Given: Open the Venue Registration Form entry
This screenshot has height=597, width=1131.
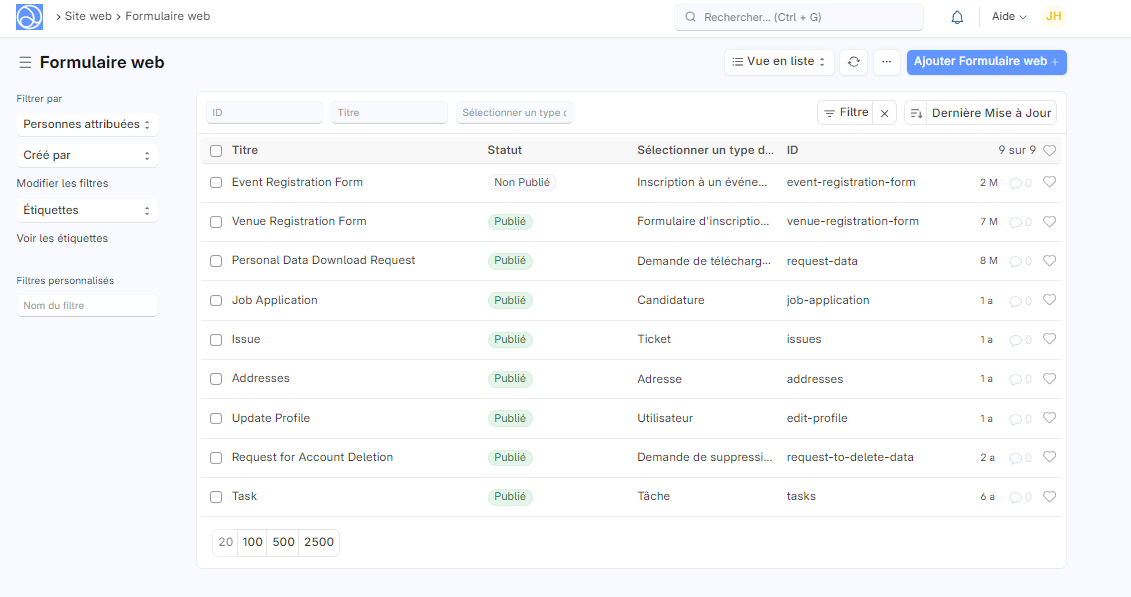Looking at the screenshot, I should (299, 222).
